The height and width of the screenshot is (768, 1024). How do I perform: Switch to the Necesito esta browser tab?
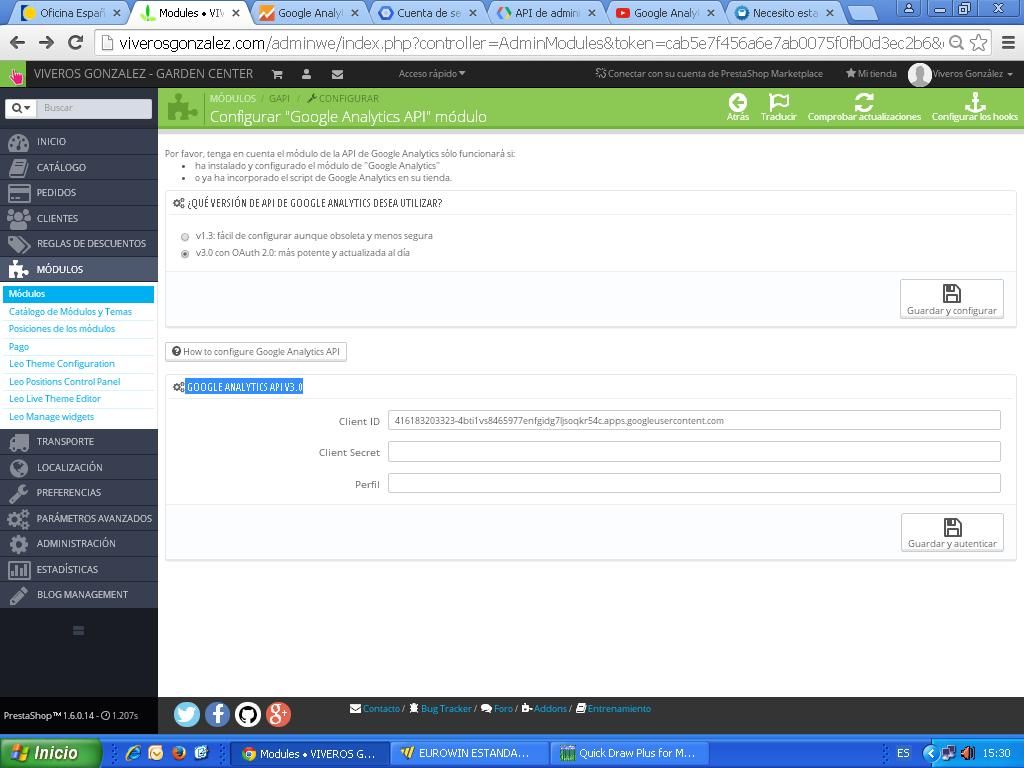pyautogui.click(x=784, y=12)
